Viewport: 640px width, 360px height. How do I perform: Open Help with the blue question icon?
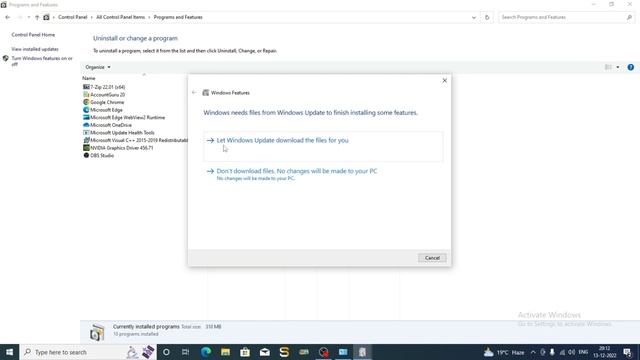coord(631,67)
